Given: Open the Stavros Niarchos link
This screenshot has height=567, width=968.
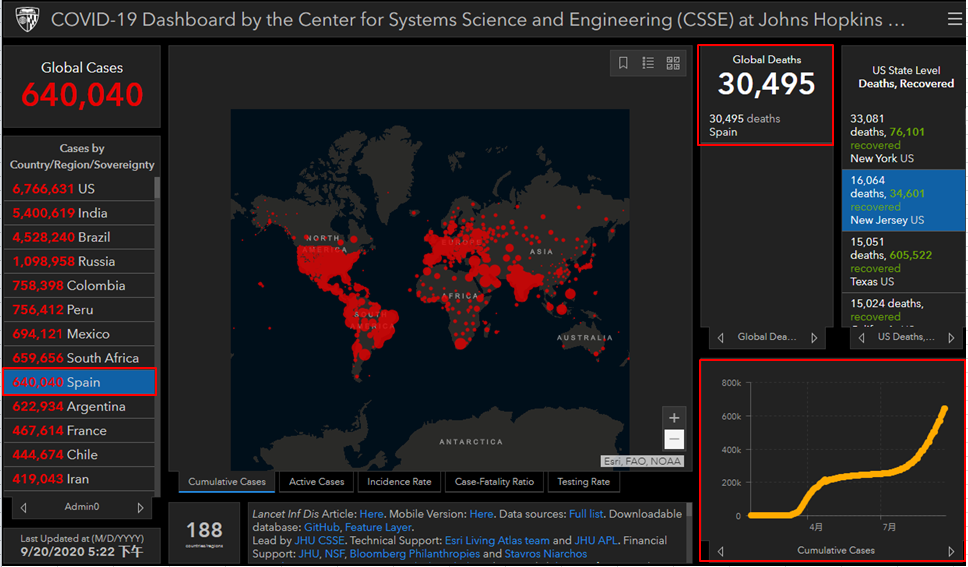Looking at the screenshot, I should click(x=546, y=554).
